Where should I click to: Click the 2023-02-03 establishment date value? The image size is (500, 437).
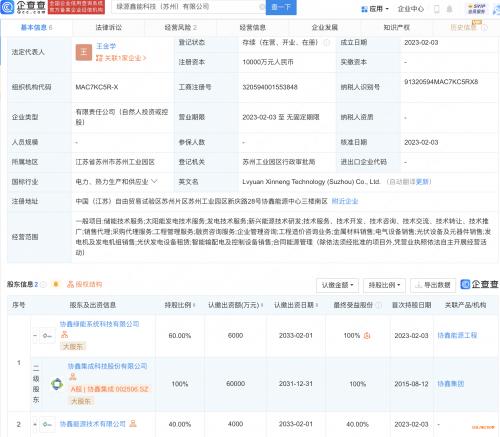point(421,42)
